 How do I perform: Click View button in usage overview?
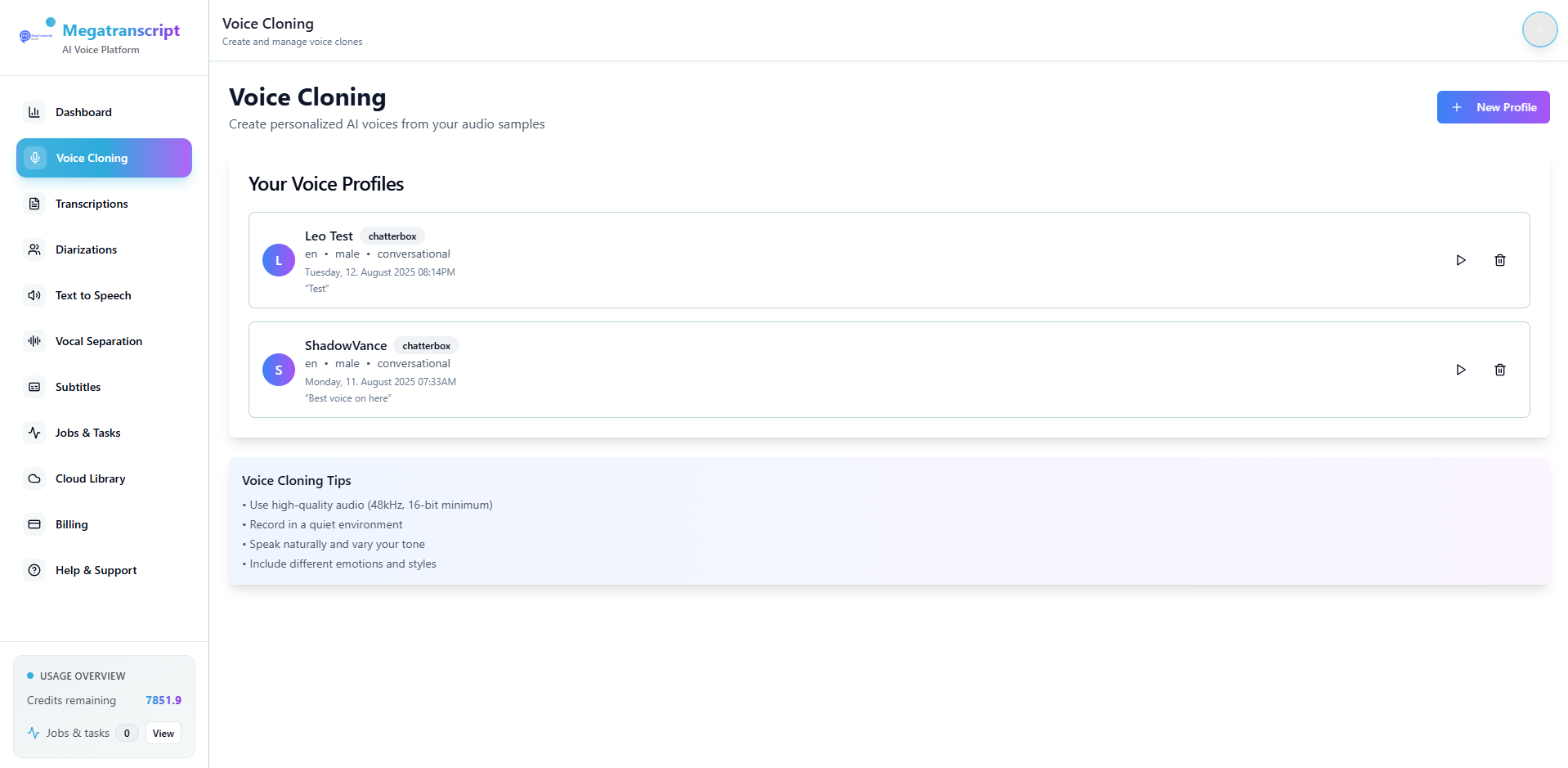(x=164, y=733)
